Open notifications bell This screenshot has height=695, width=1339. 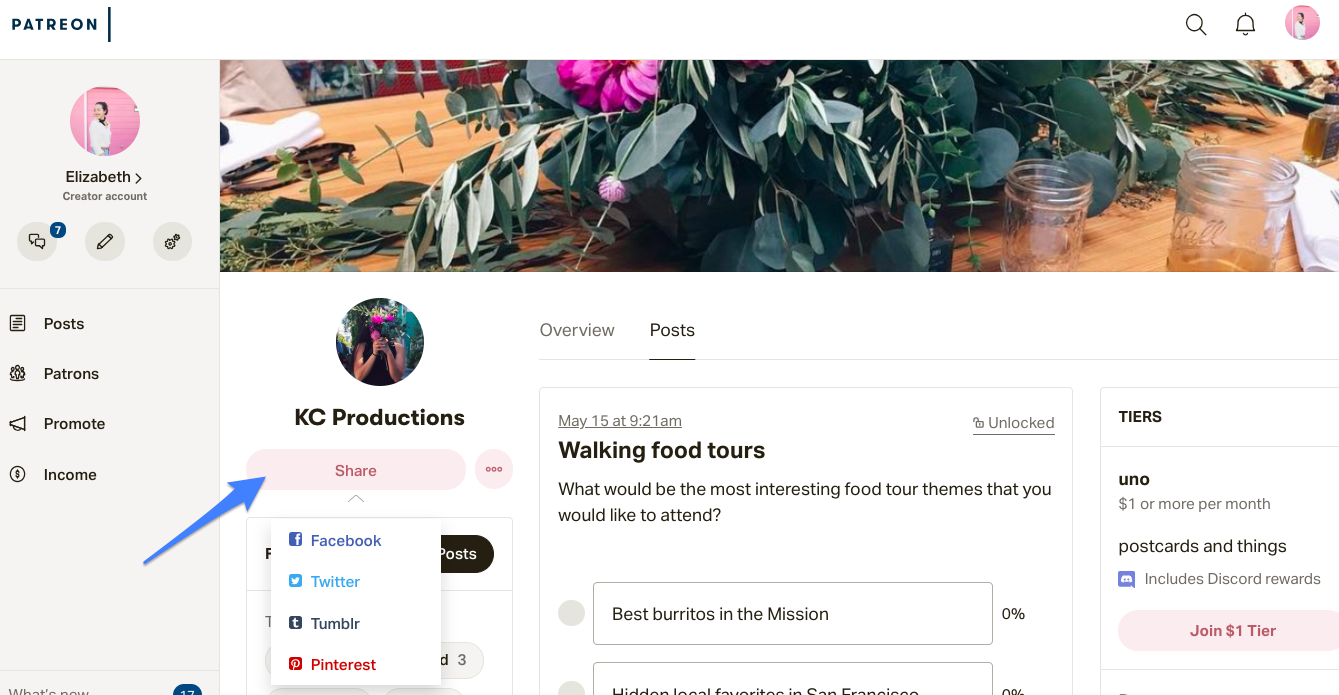1245,25
